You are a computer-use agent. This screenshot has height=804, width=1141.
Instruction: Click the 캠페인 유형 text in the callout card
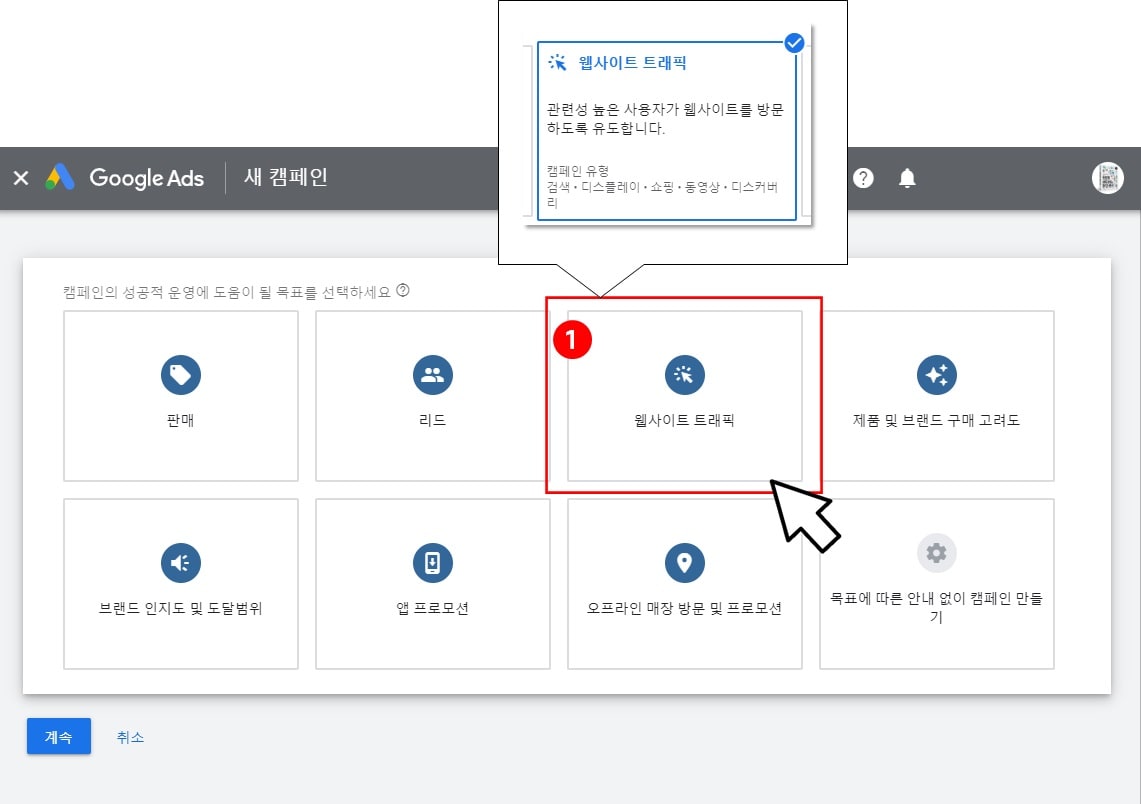578,171
